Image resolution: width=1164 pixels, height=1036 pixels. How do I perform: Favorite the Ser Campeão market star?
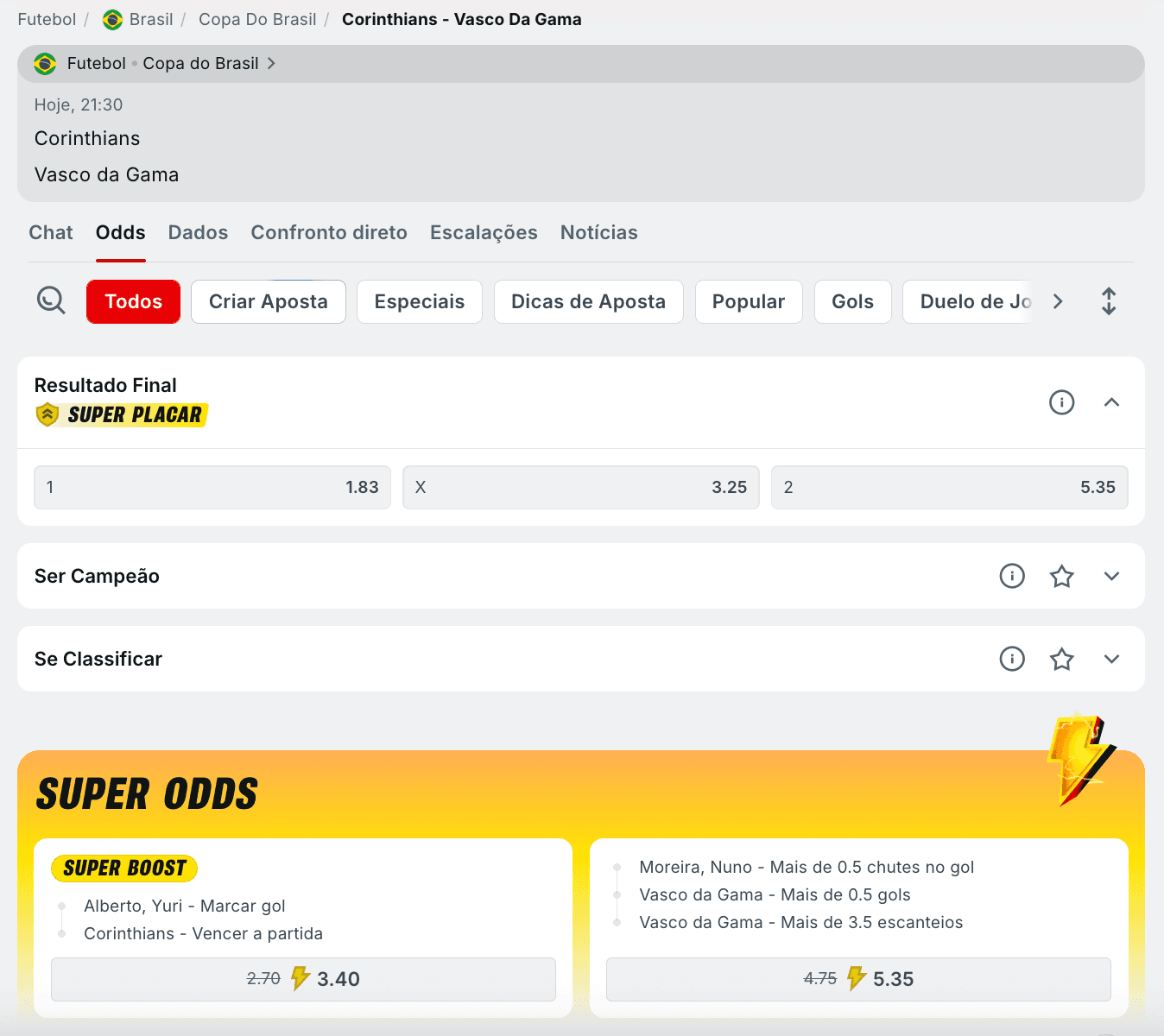(1061, 576)
